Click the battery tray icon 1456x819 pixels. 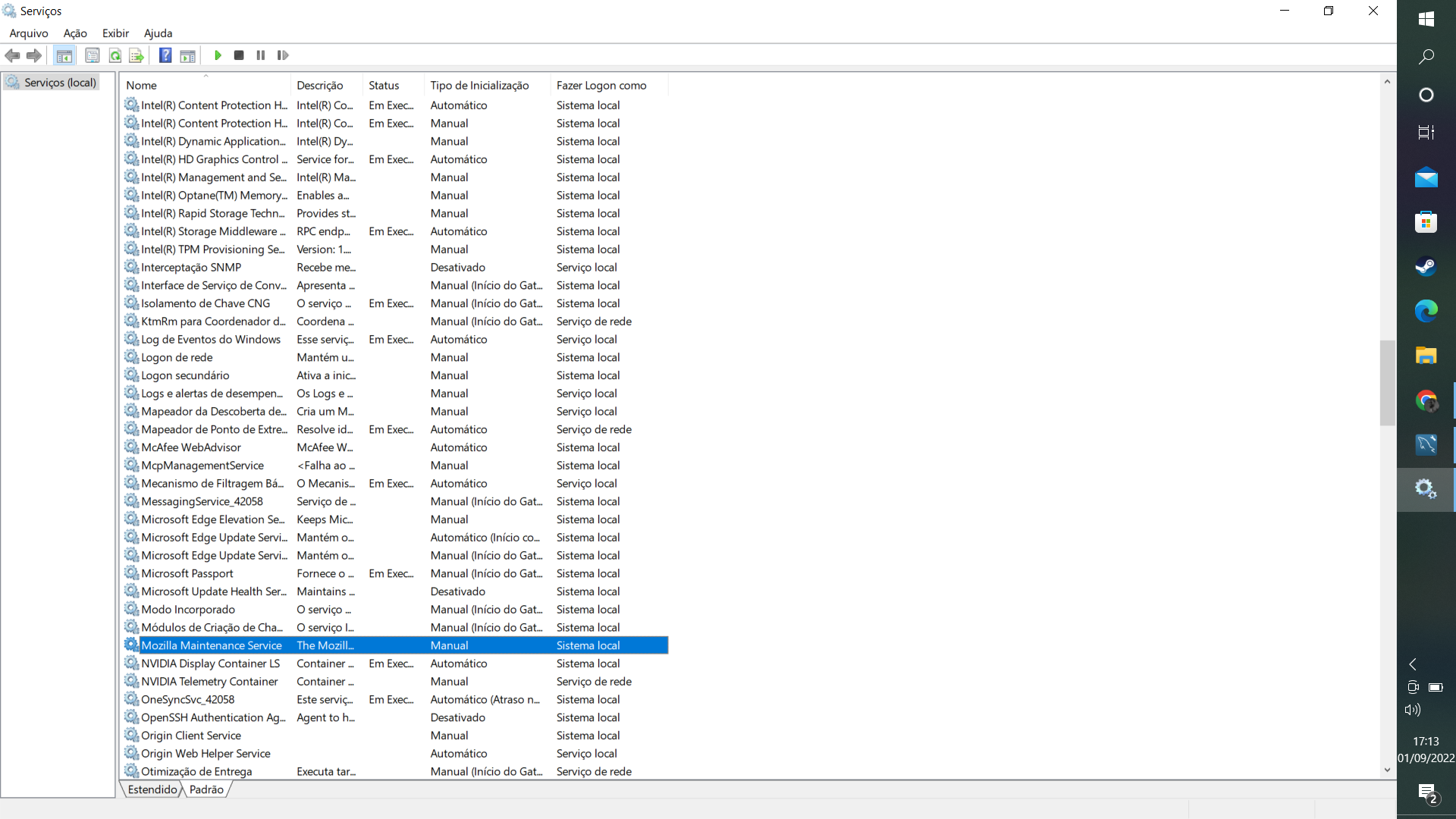(x=1436, y=688)
